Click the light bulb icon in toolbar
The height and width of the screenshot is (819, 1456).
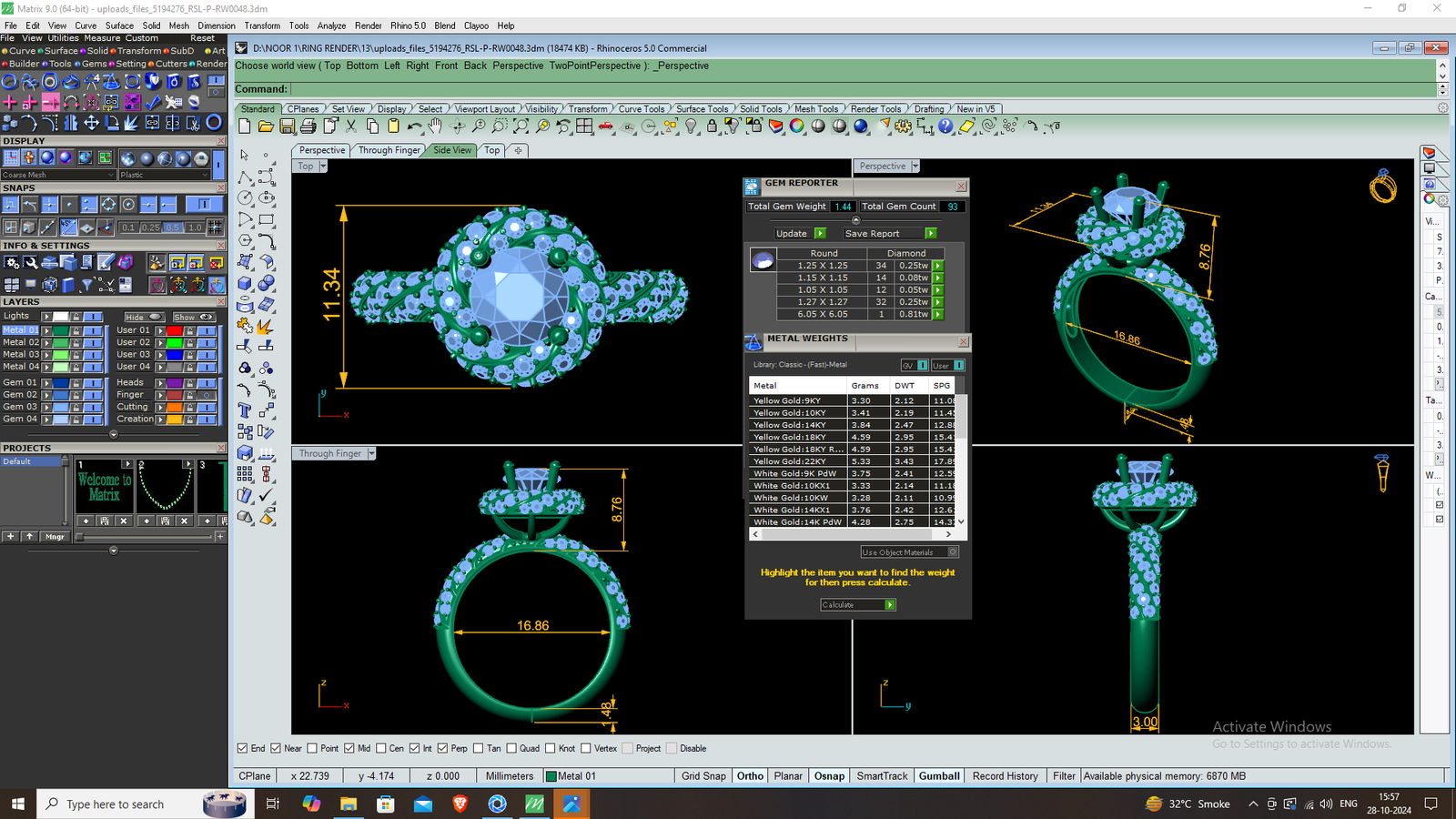(x=692, y=126)
